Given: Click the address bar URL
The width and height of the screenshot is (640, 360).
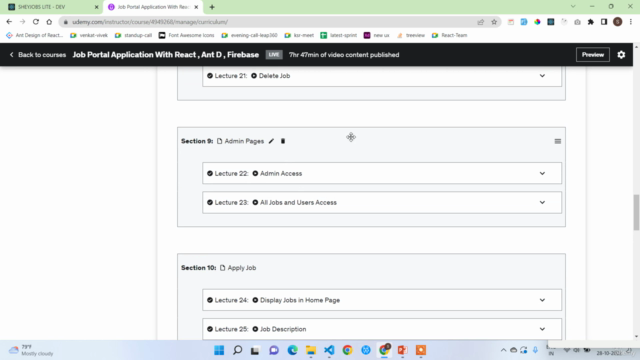Looking at the screenshot, I should [x=150, y=22].
